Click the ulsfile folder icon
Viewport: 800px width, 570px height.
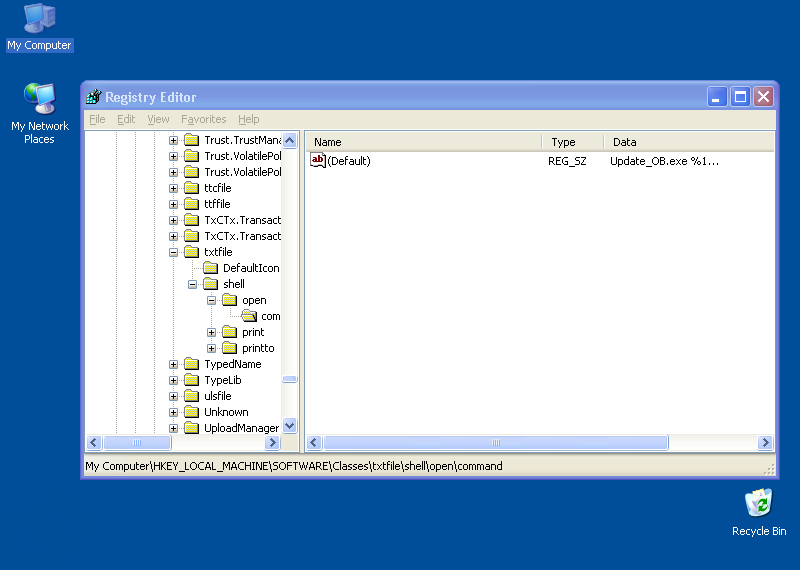[191, 396]
